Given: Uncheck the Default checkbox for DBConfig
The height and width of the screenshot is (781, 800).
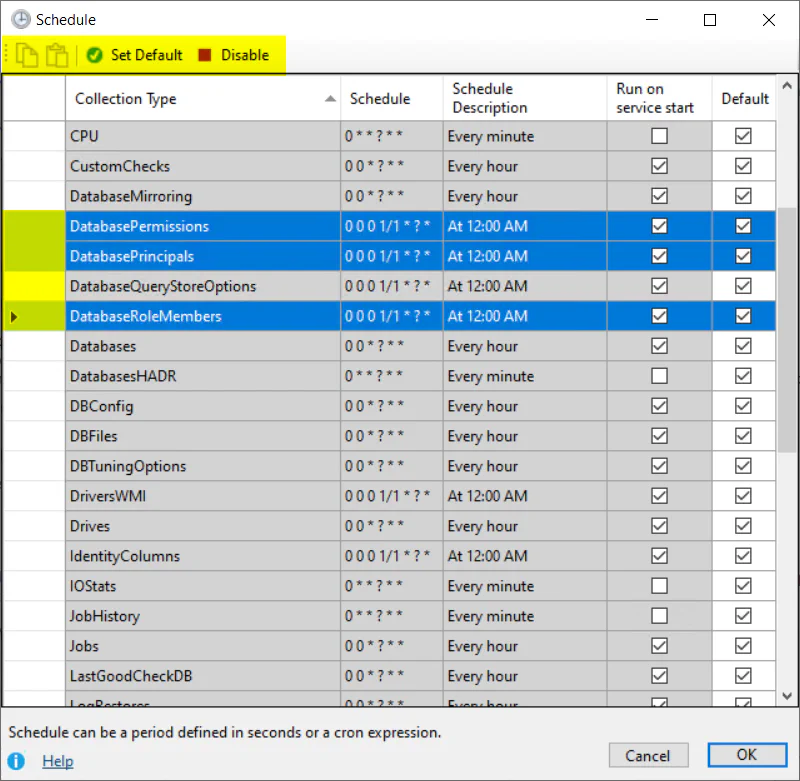Looking at the screenshot, I should click(x=743, y=406).
